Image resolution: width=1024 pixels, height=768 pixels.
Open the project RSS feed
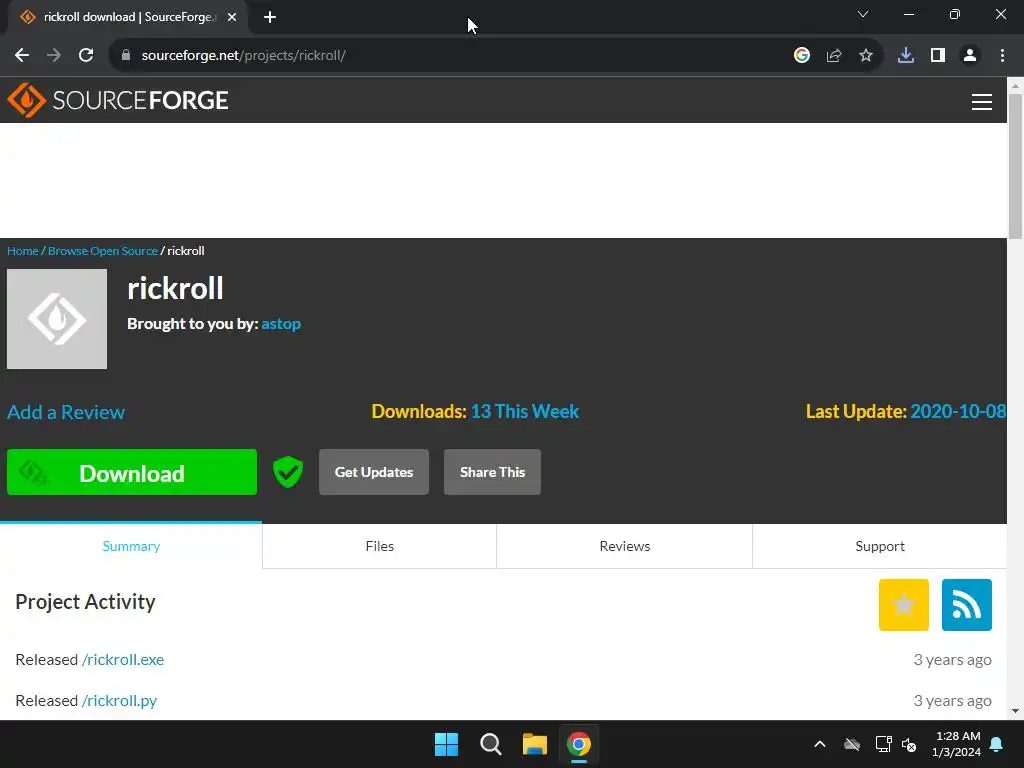[967, 605]
